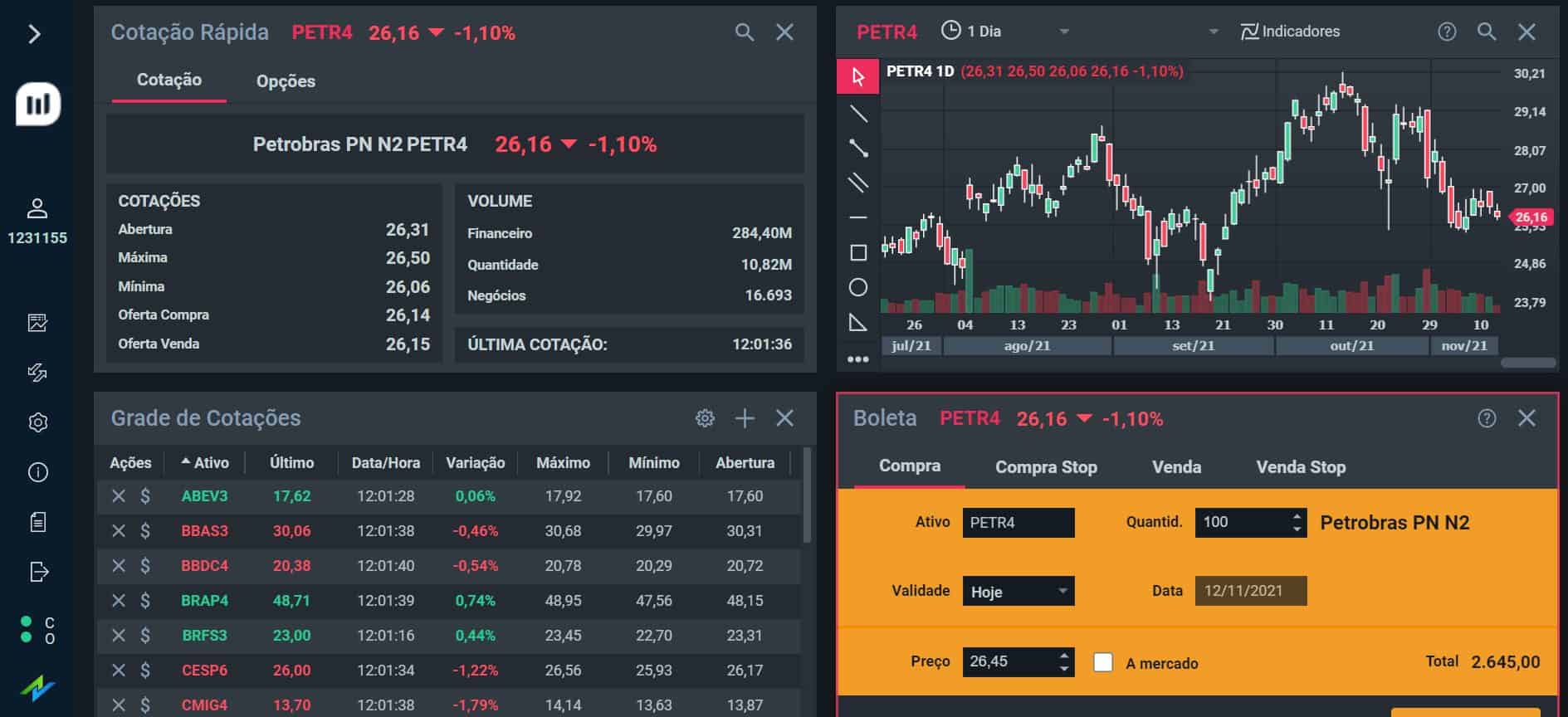Open the Compra Stop tab

click(x=1046, y=467)
